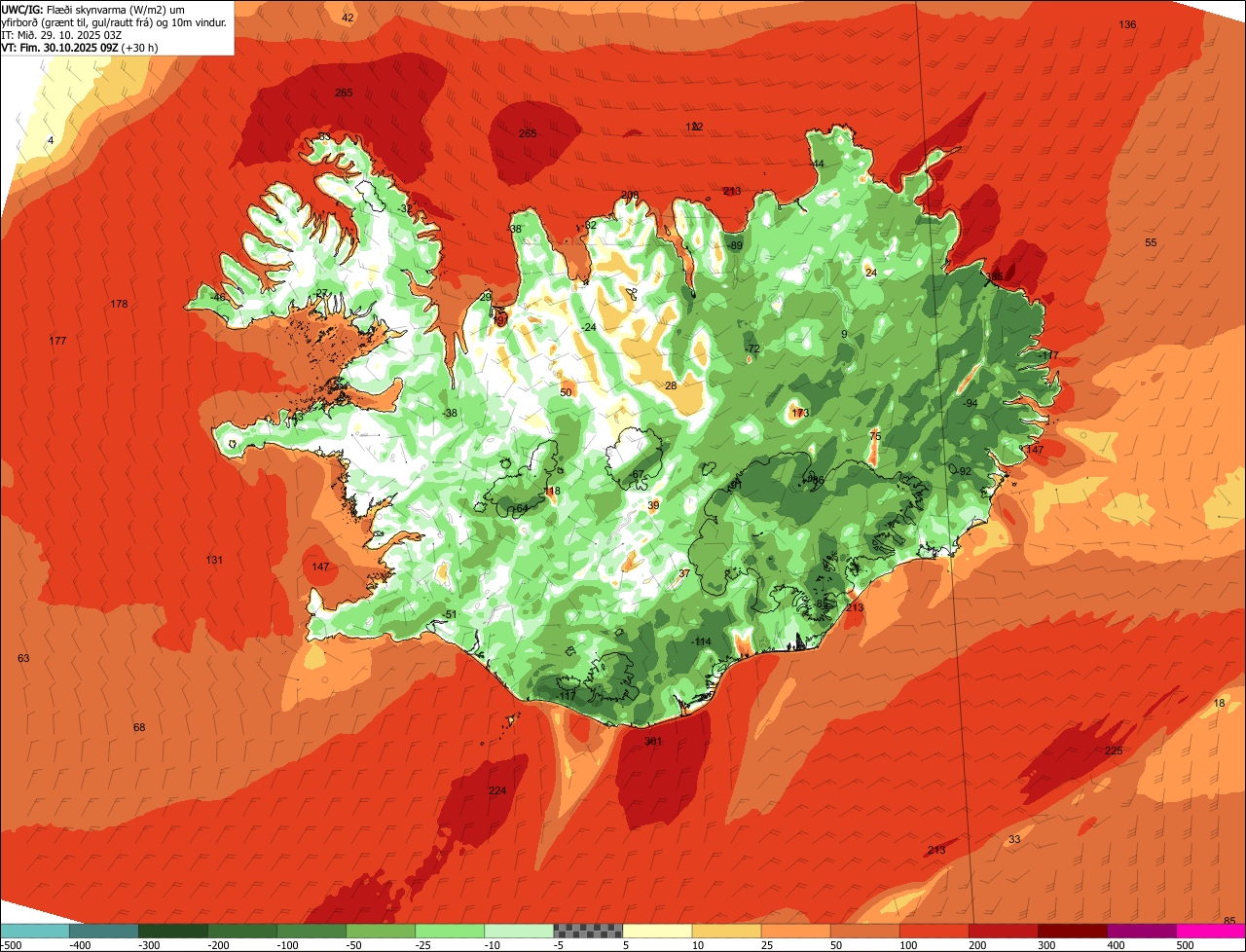Image resolution: width=1246 pixels, height=952 pixels.
Task: Click the map value '131' off the southwest coast
Action: pyautogui.click(x=214, y=560)
